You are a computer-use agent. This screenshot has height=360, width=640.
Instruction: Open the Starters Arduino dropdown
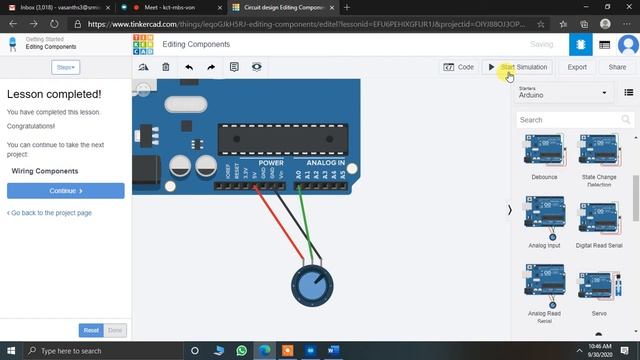coord(563,93)
